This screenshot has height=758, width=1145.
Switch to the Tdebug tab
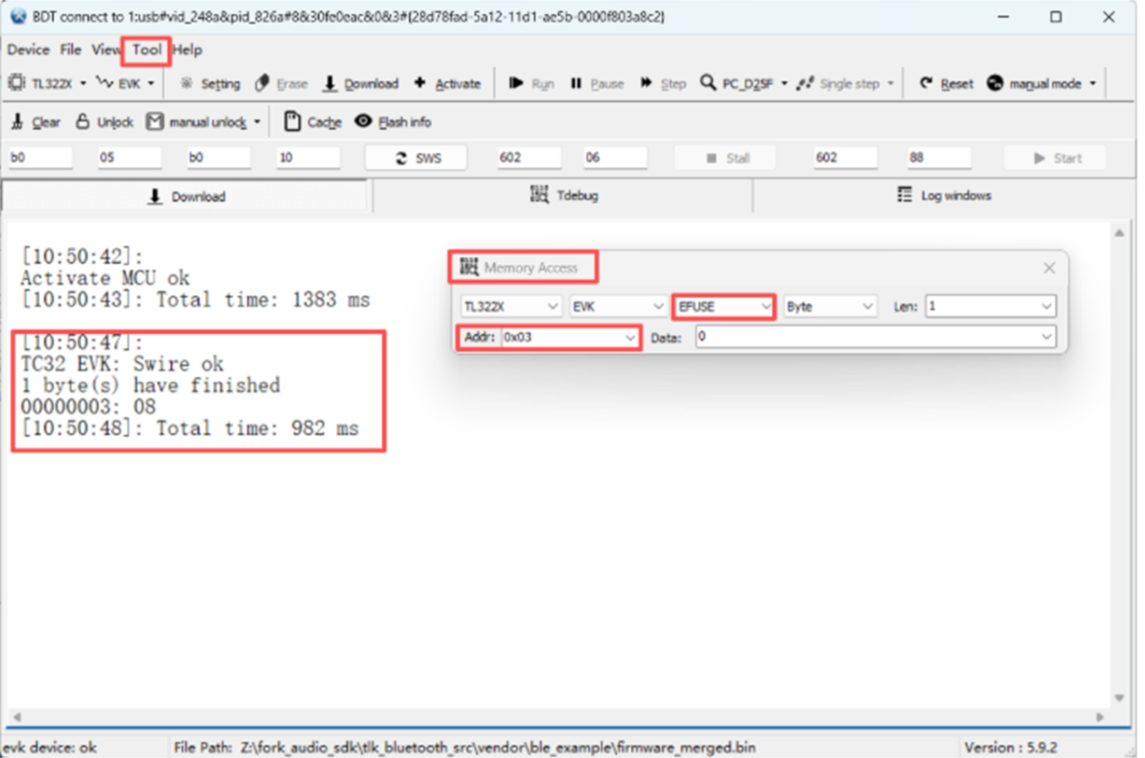(x=564, y=196)
